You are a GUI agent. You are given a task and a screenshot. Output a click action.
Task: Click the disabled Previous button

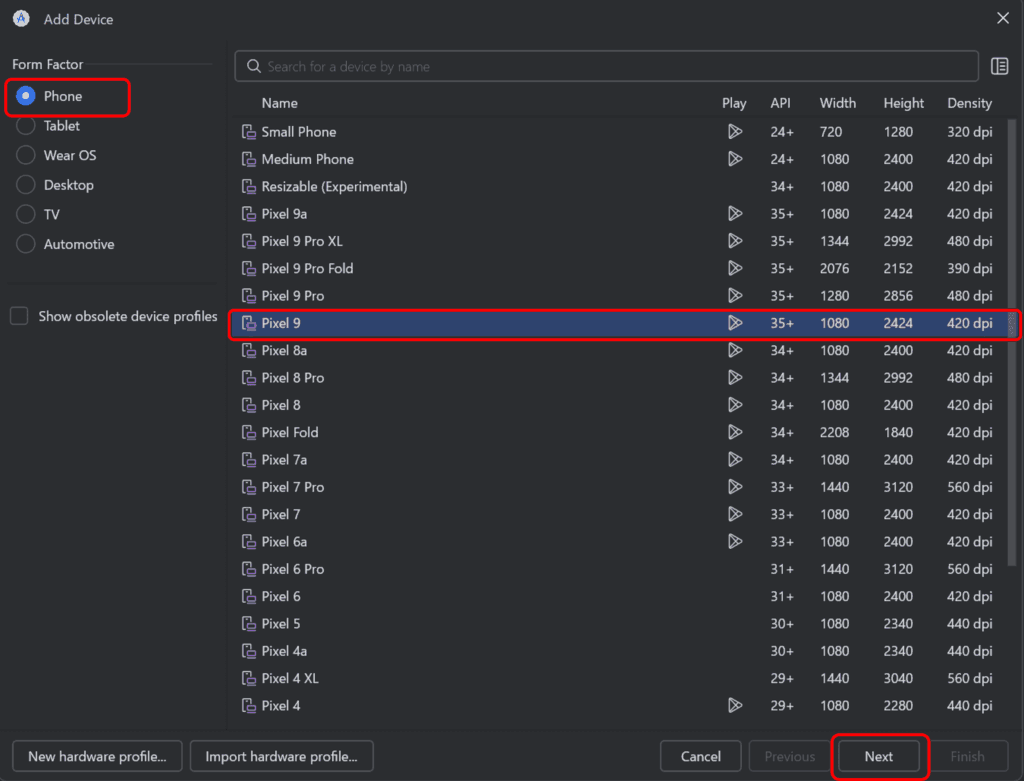[x=790, y=756]
